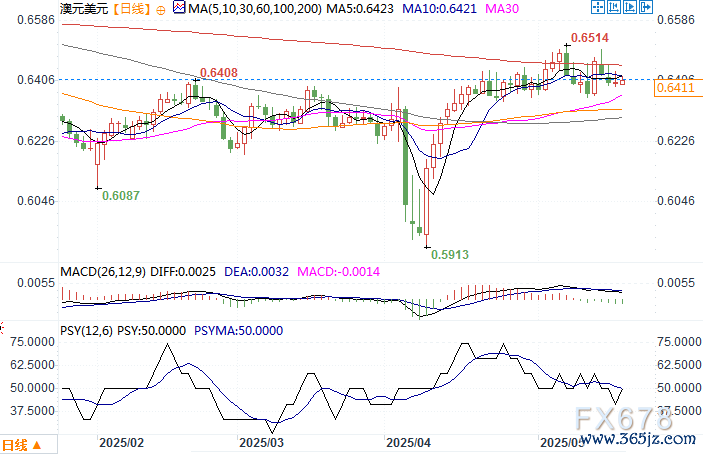Click the jump-to-latest arrow icon
The height and width of the screenshot is (454, 703).
[646, 7]
